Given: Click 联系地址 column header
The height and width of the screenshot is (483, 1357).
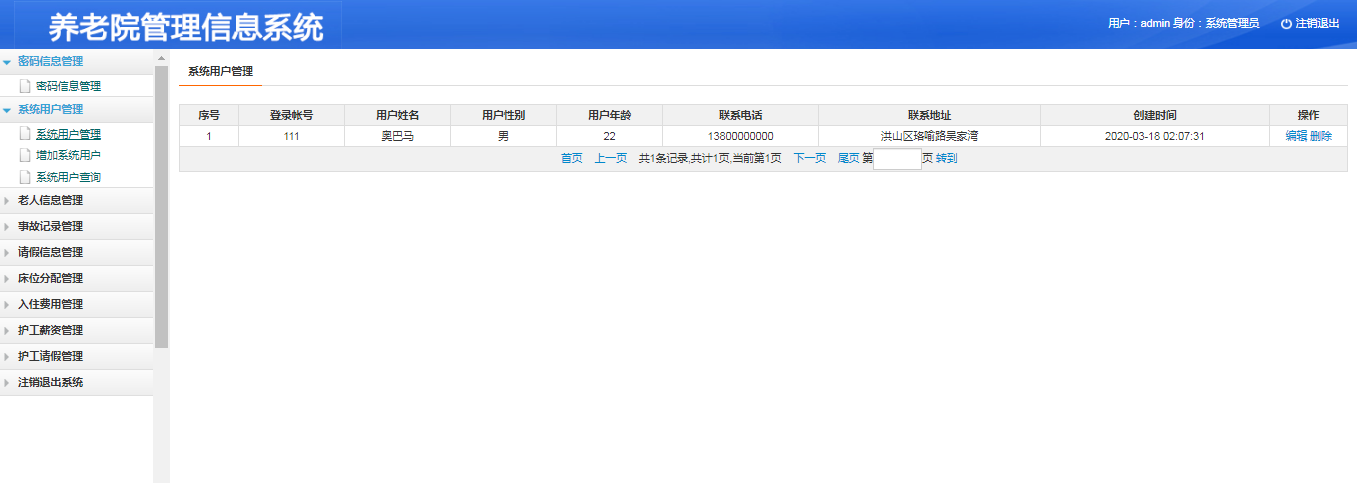Looking at the screenshot, I should [930, 115].
